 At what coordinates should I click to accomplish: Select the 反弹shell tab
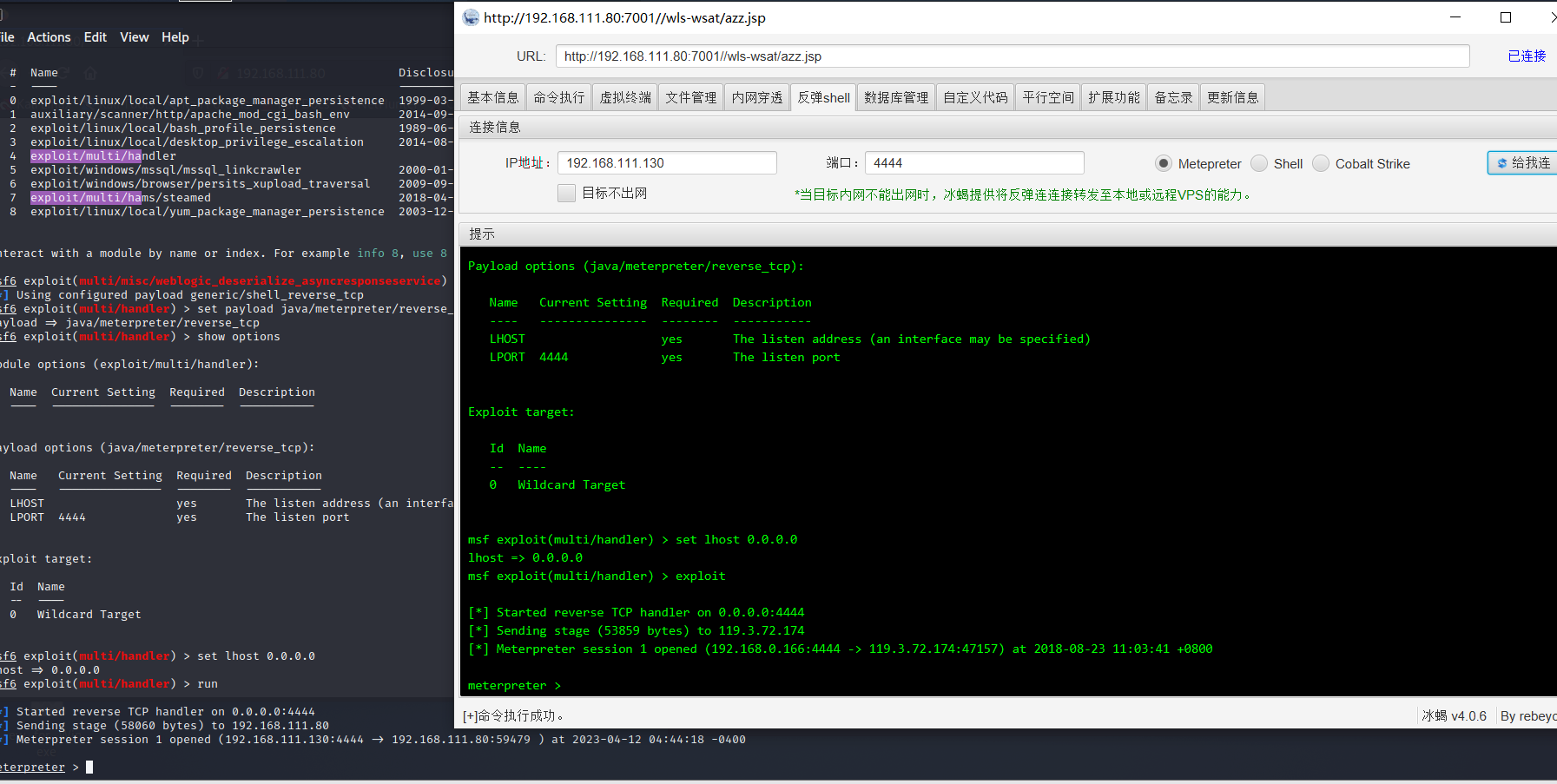(823, 97)
